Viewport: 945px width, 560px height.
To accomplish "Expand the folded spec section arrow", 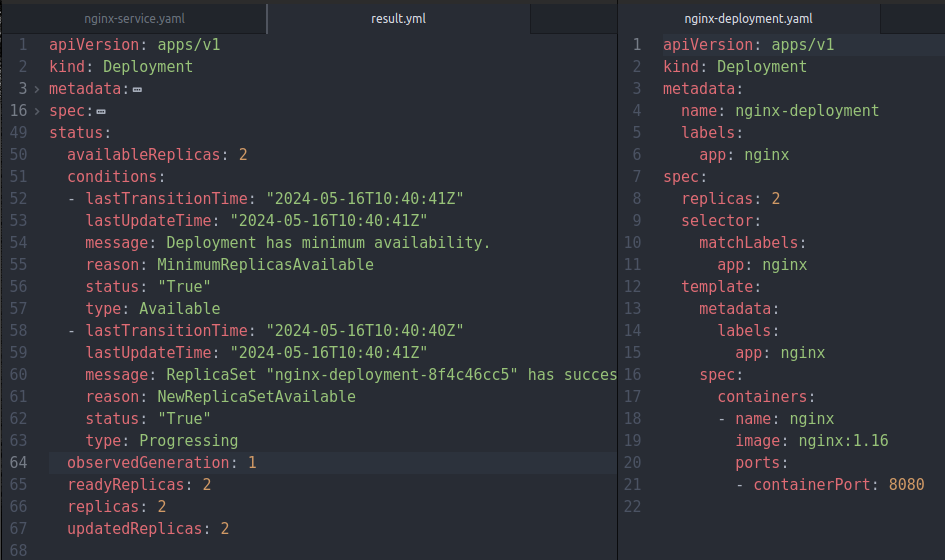I will 37,111.
